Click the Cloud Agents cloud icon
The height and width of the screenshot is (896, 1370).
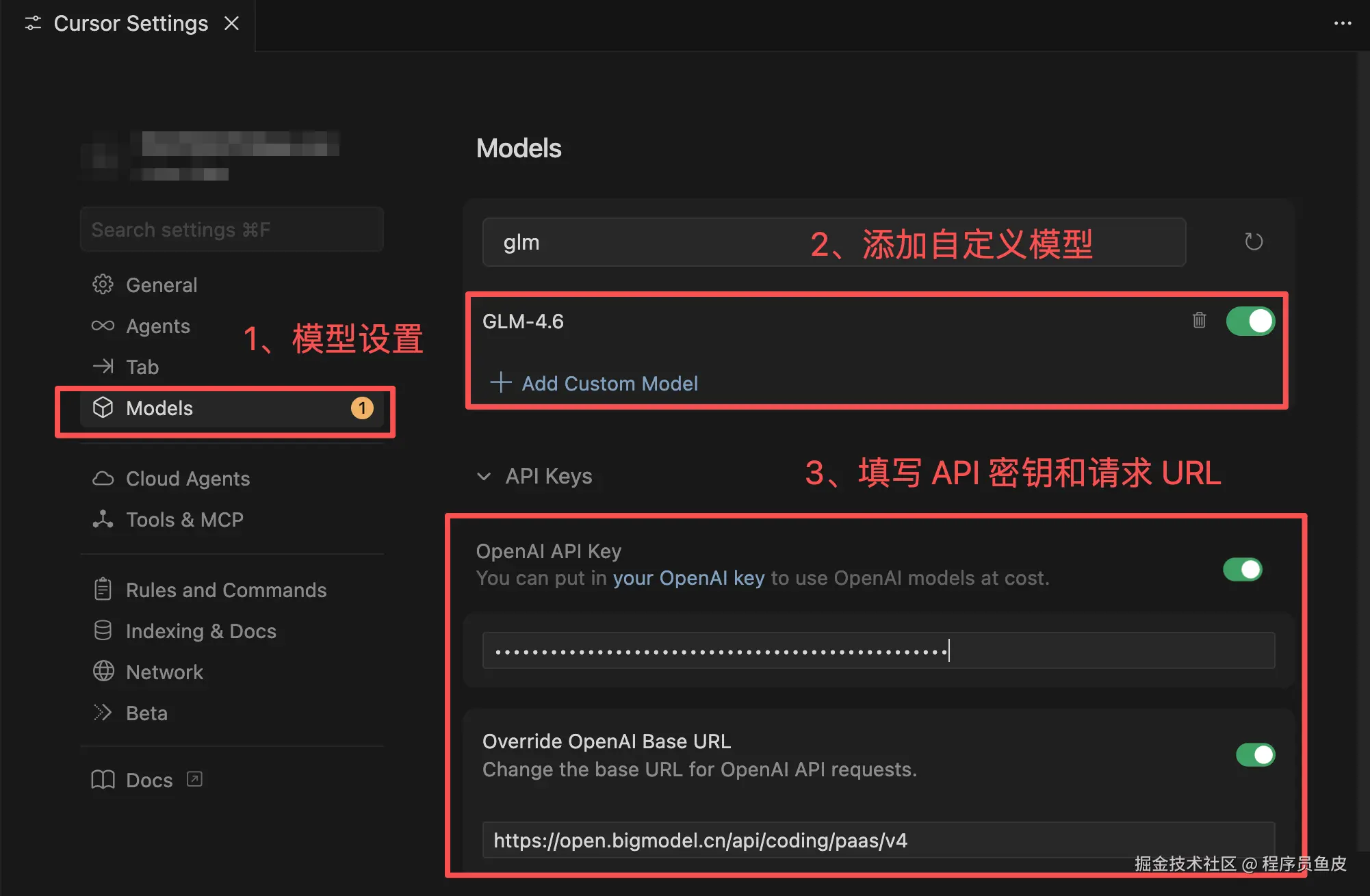tap(103, 478)
